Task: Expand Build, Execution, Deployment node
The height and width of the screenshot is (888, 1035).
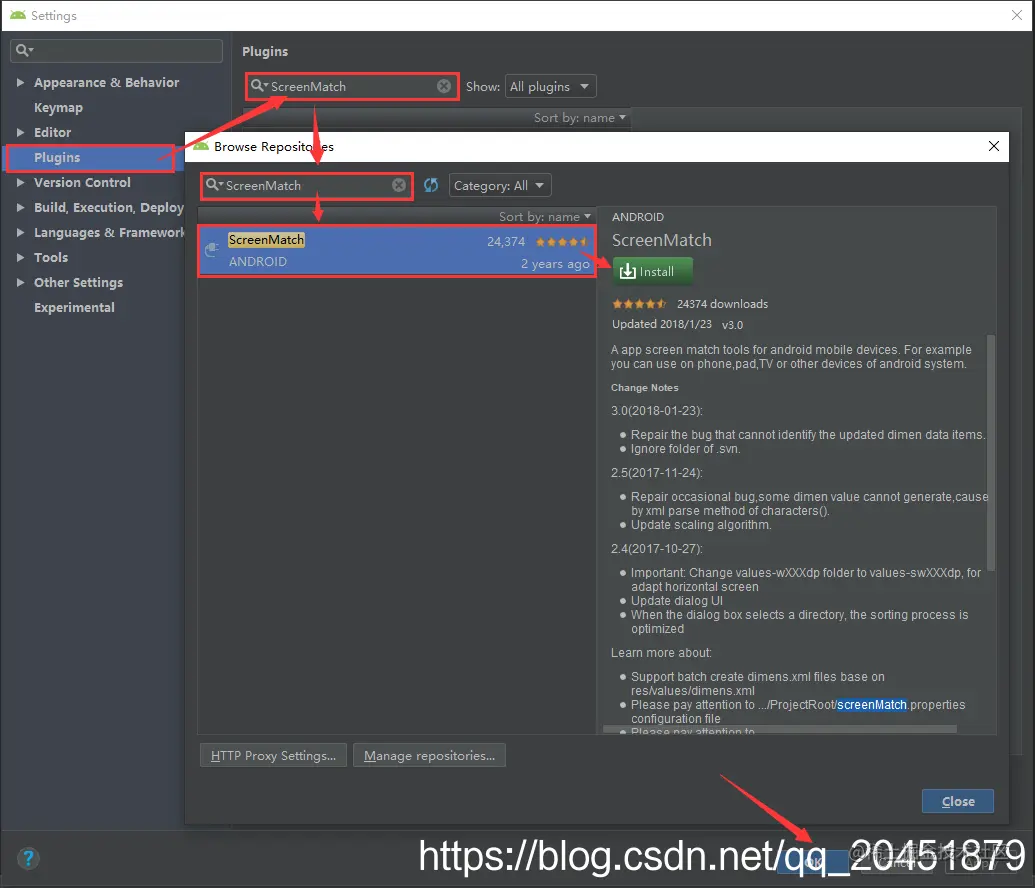Action: coord(20,207)
